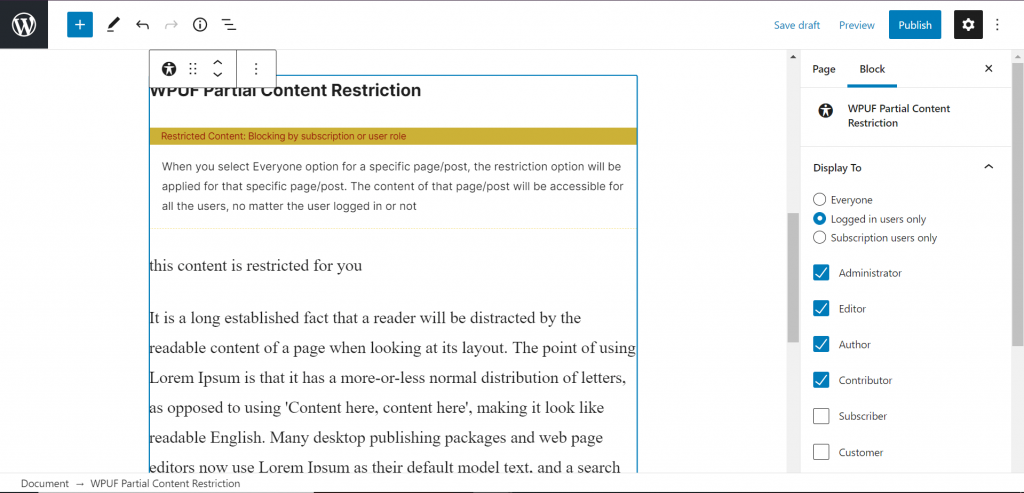The width and height of the screenshot is (1024, 493).
Task: Select the Everyone radio option
Action: point(820,200)
